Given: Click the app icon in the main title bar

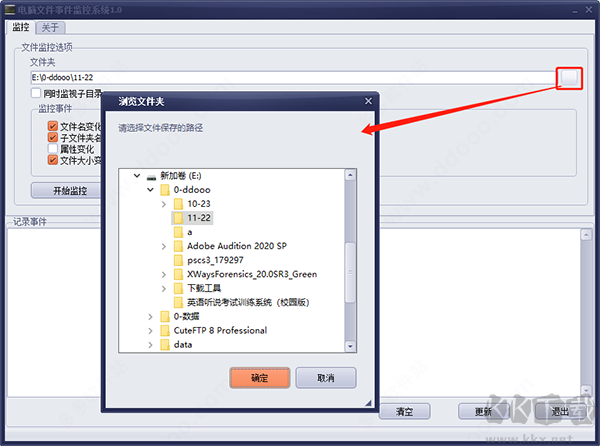Looking at the screenshot, I should 10,10.
